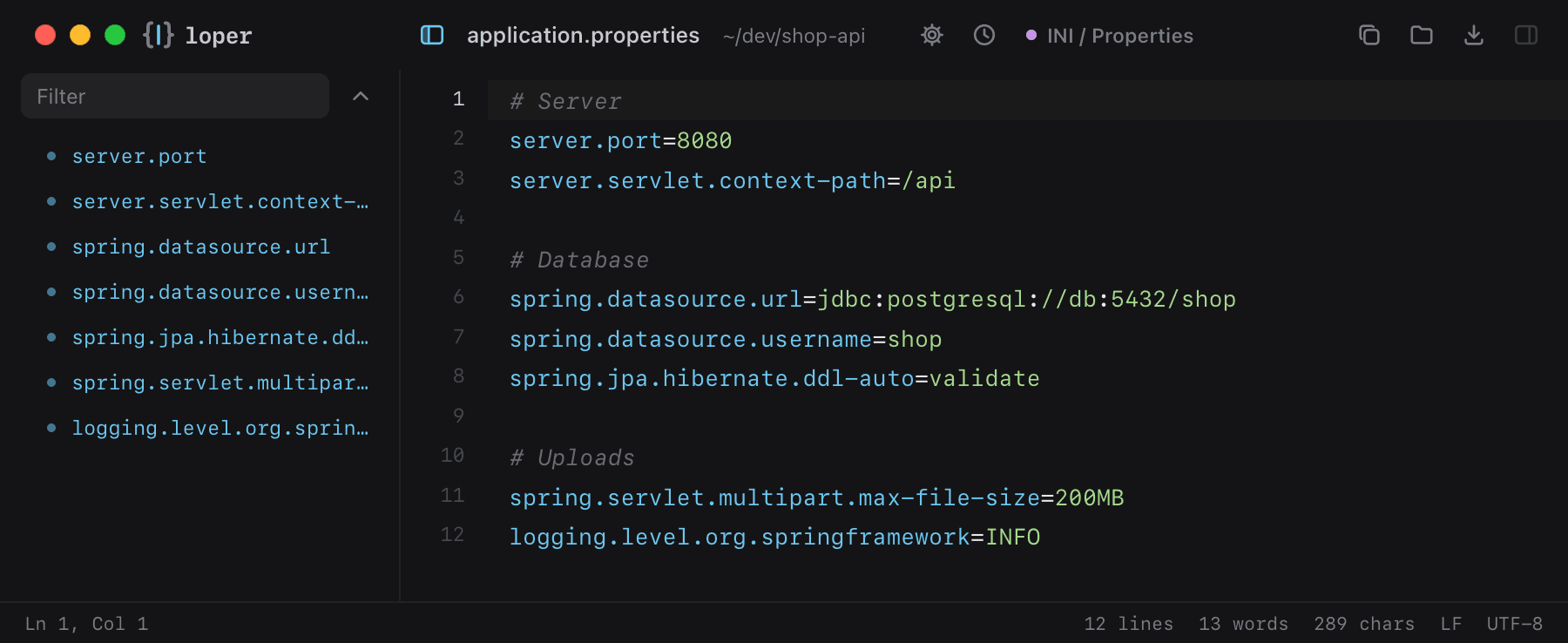Copy file contents with the copy icon
The image size is (1568, 643).
click(1369, 35)
